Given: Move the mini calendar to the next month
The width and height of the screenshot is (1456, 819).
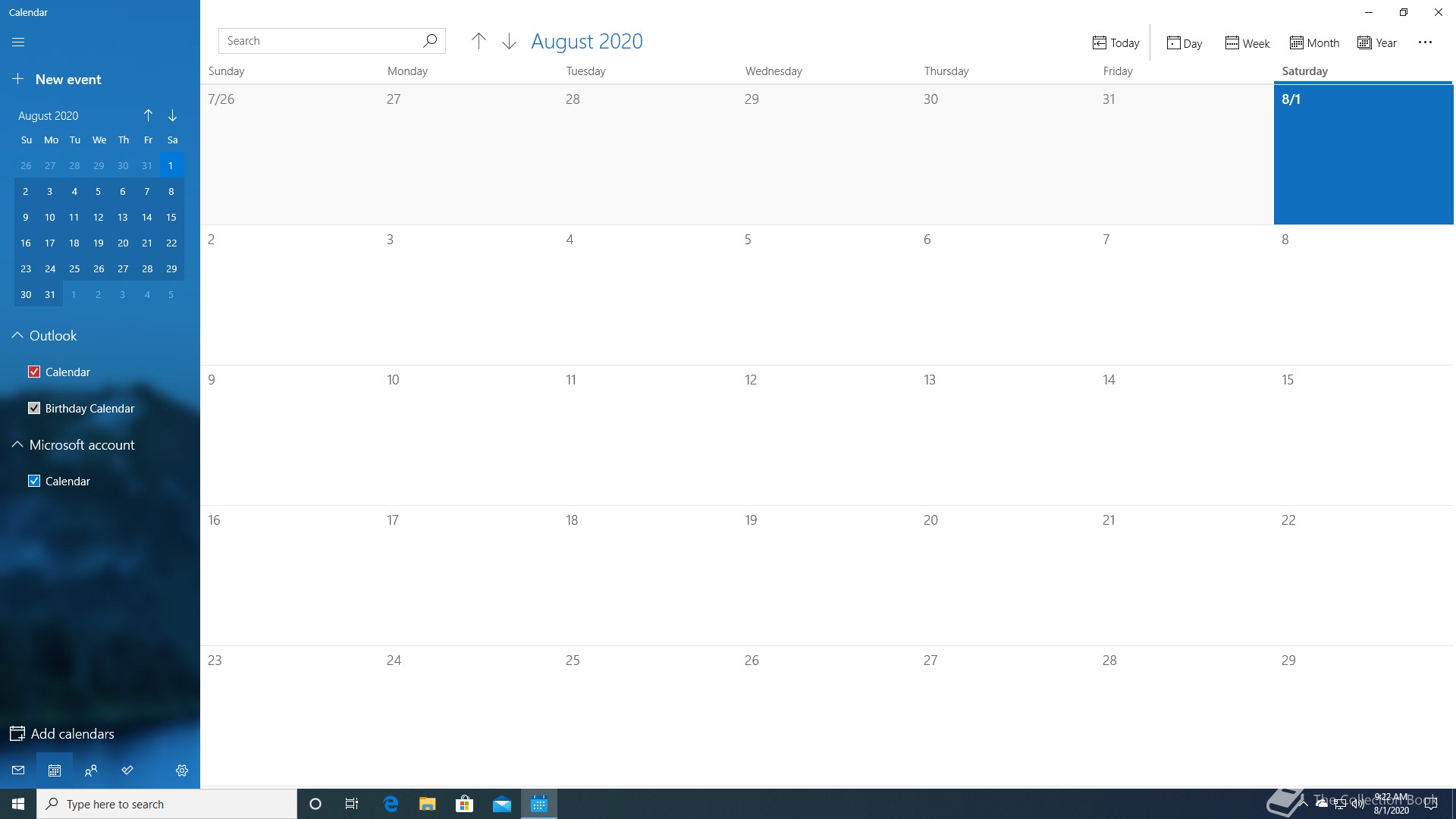Looking at the screenshot, I should (173, 115).
